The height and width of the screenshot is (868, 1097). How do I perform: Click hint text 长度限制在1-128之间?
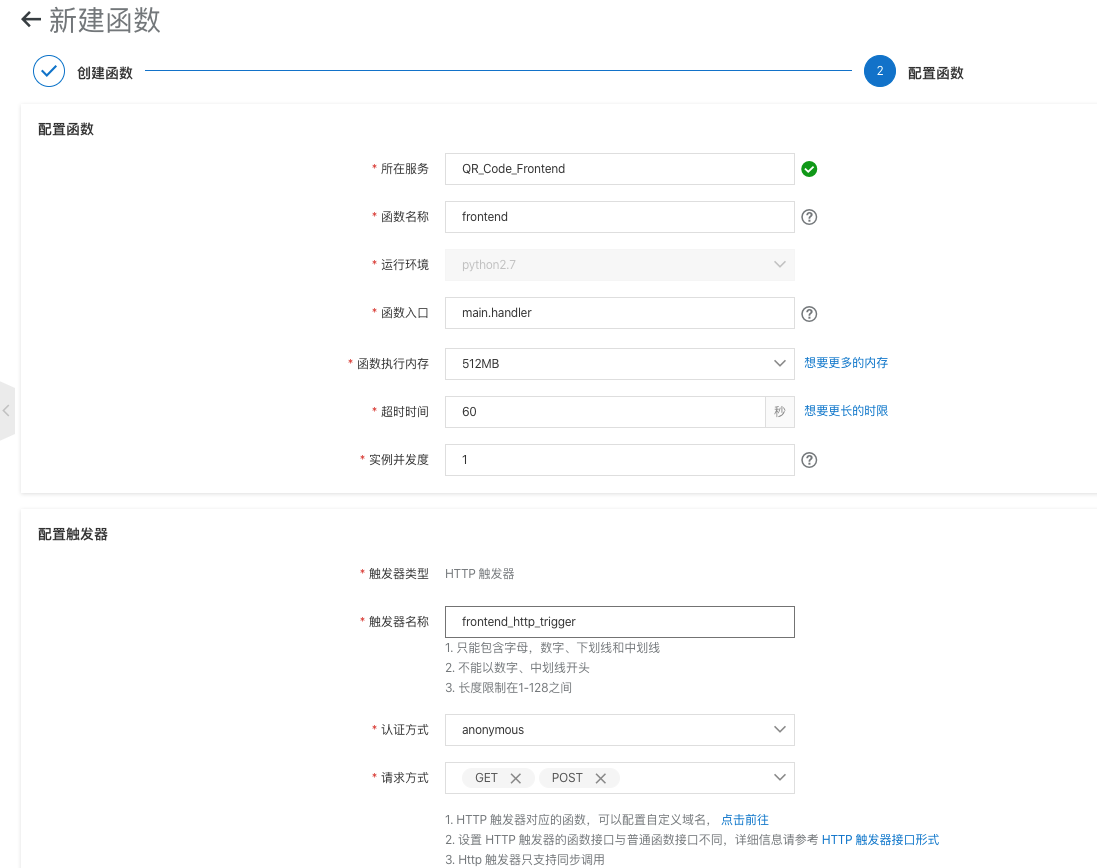pos(509,688)
